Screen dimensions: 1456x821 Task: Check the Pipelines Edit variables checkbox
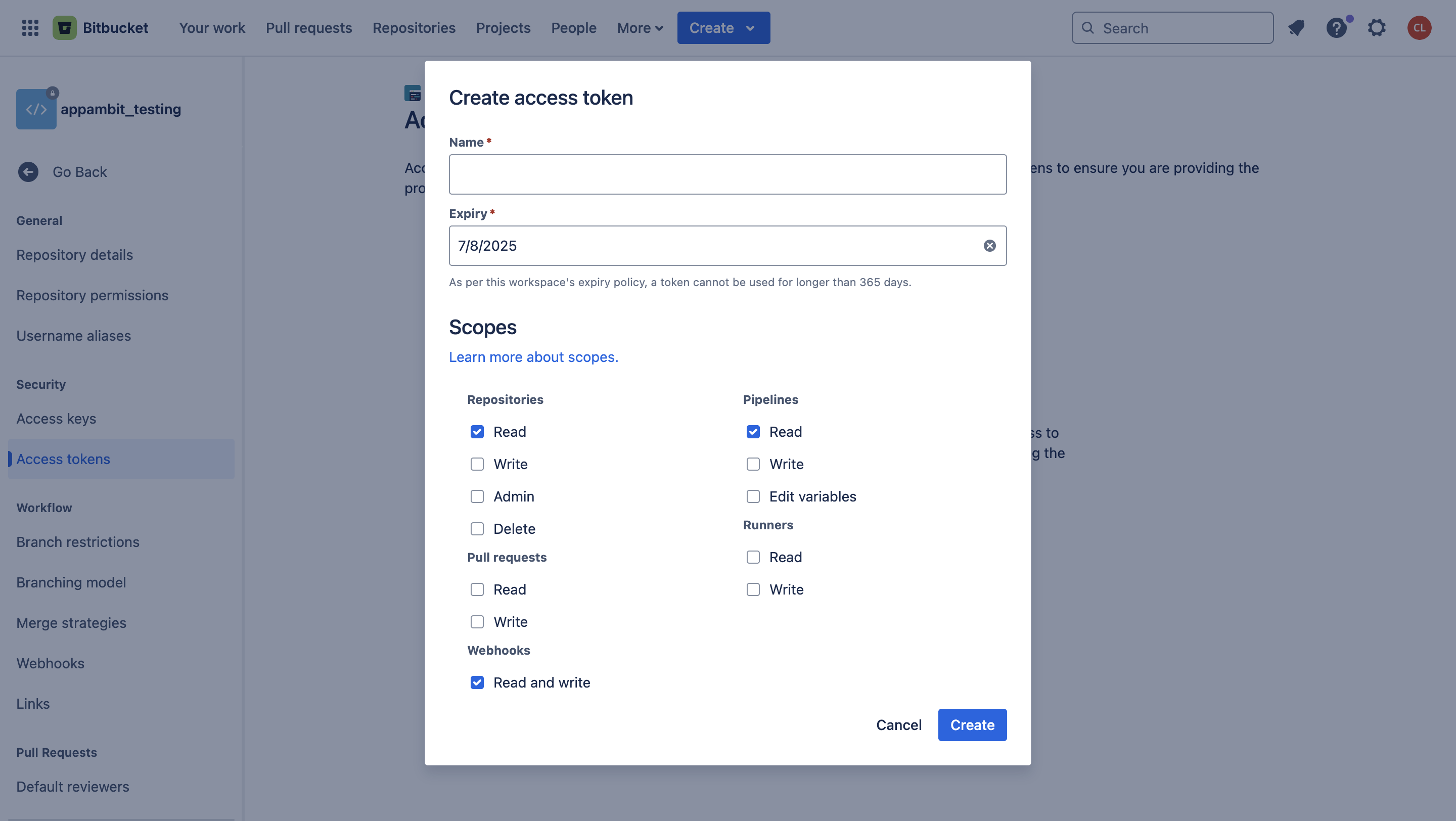point(753,496)
